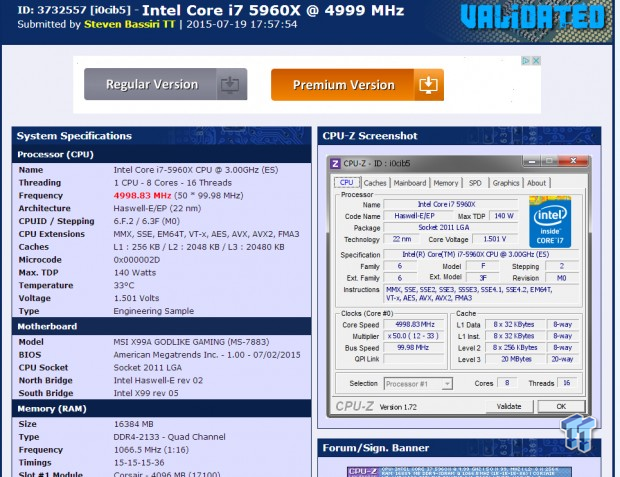This screenshot has height=477, width=620.
Task: Open the Mainboard tab
Action: pyautogui.click(x=410, y=183)
